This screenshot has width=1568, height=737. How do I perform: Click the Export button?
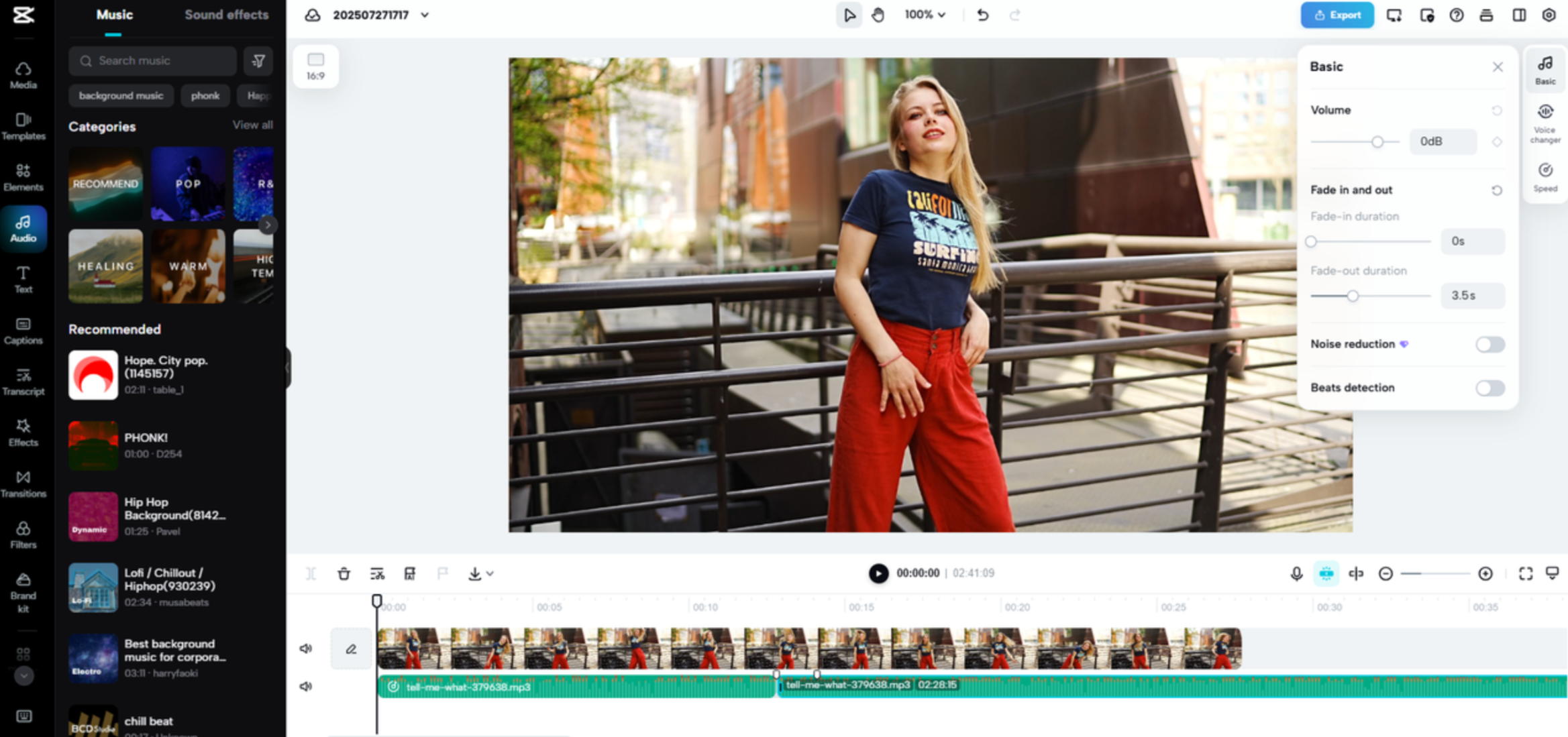(1337, 15)
